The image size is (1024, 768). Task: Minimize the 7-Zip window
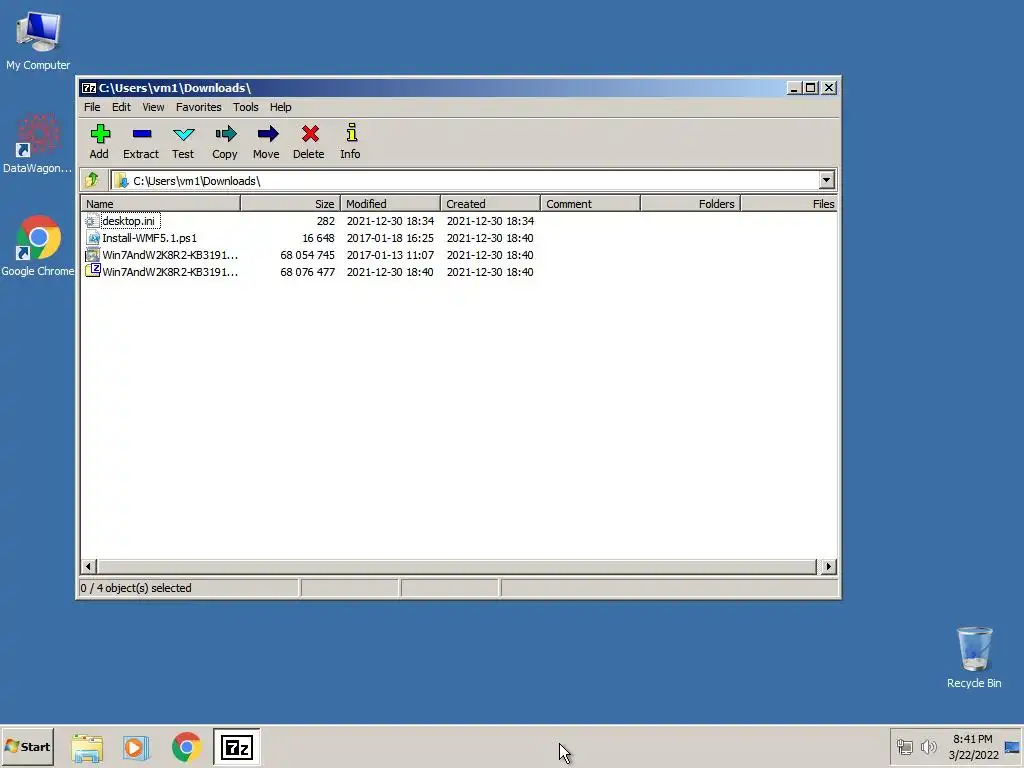click(x=794, y=88)
